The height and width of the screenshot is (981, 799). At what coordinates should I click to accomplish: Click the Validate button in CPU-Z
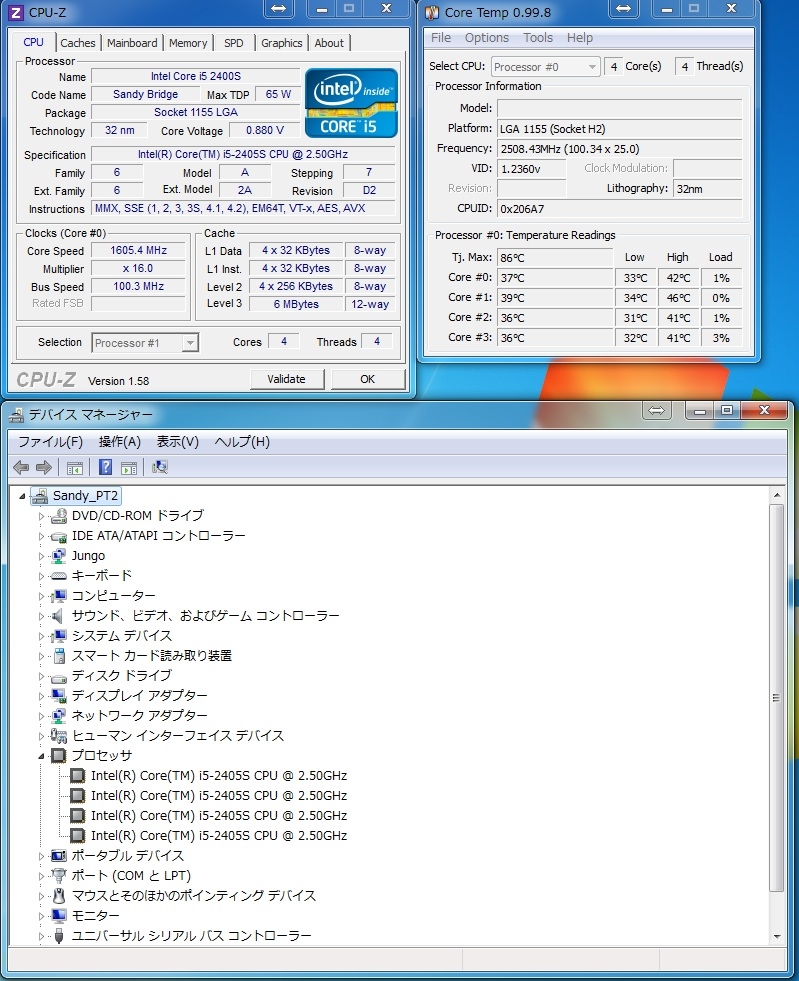tap(287, 379)
